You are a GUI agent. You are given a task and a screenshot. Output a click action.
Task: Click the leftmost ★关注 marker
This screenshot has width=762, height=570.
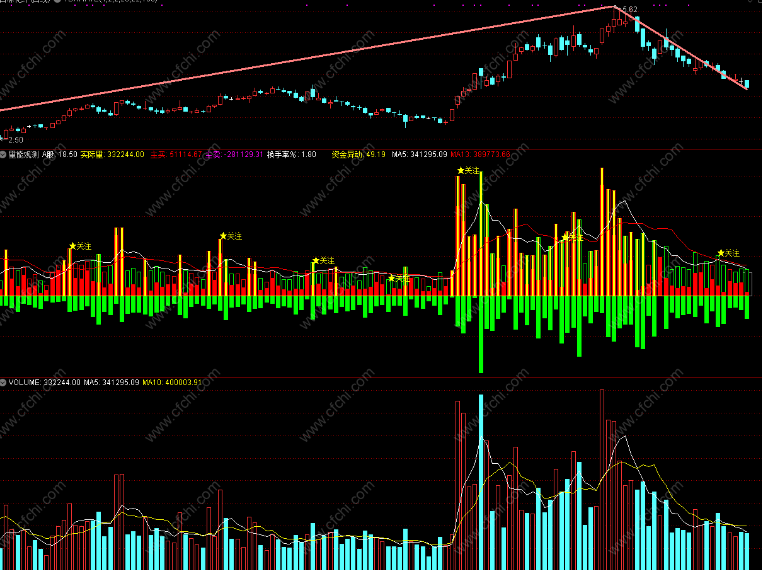(x=80, y=246)
